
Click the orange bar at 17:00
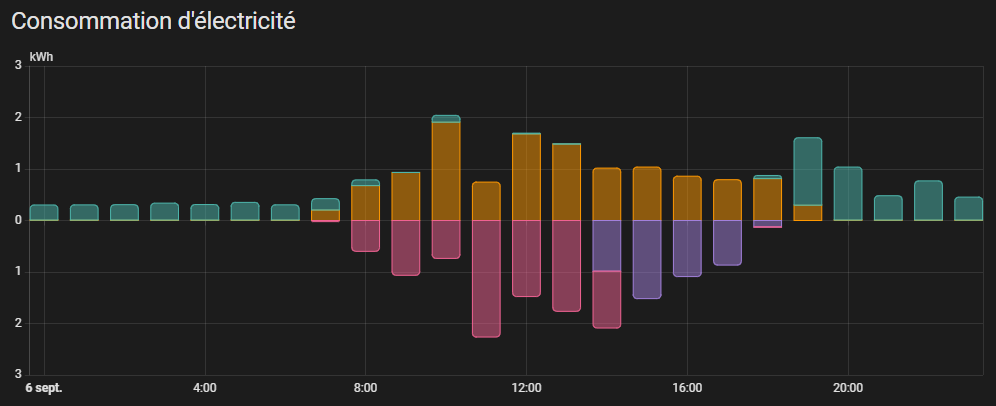(x=727, y=200)
